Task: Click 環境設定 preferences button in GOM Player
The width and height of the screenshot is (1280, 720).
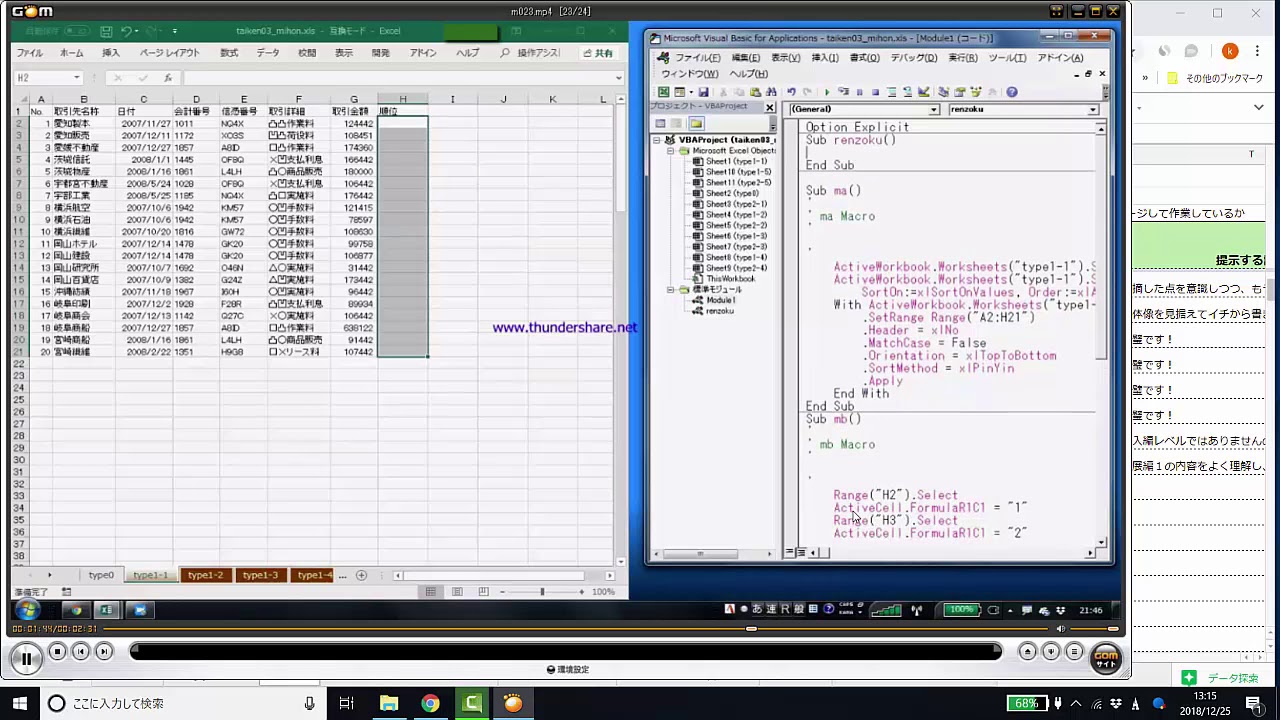Action: (567, 670)
